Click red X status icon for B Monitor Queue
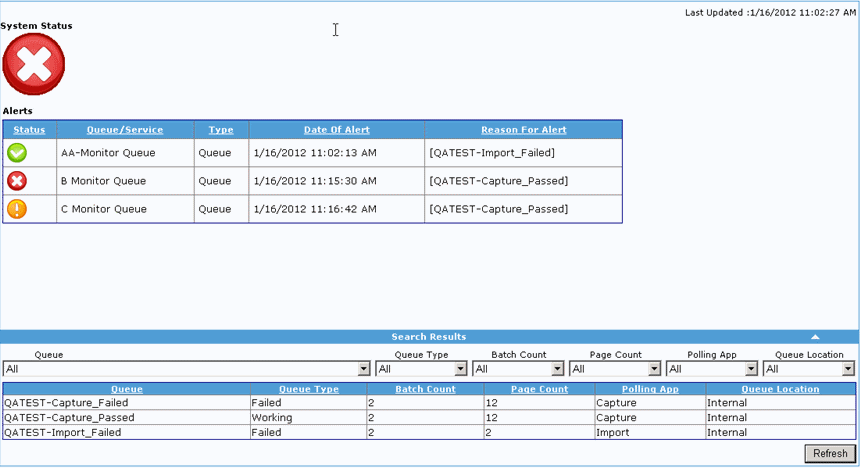The image size is (860, 468). pos(17,181)
